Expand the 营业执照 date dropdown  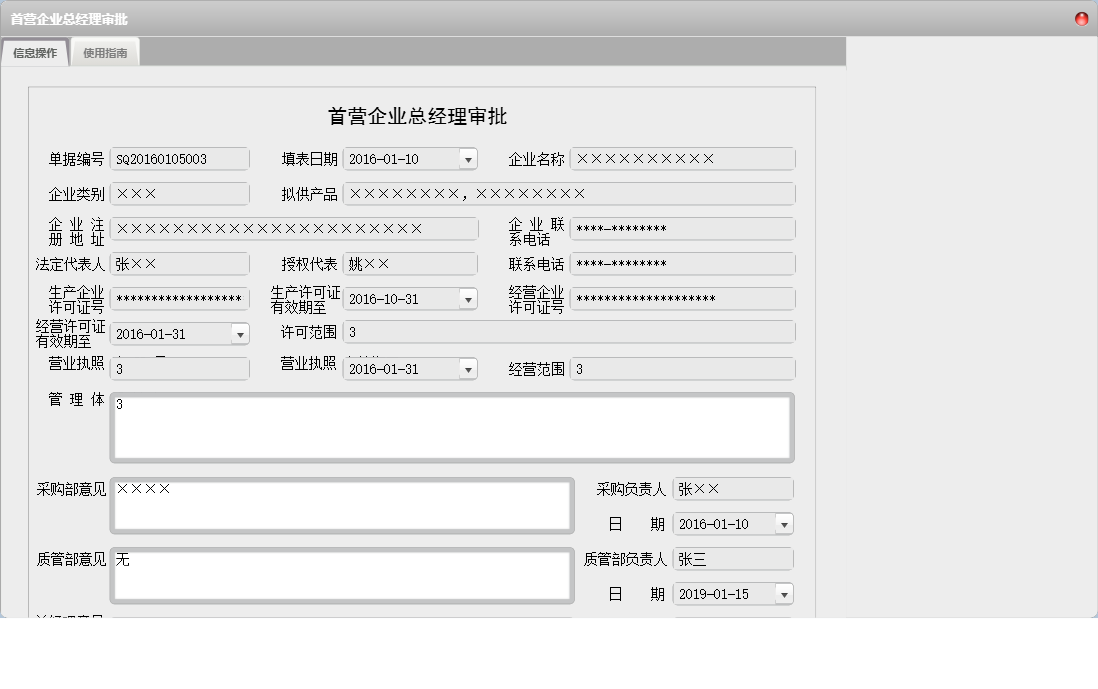point(465,368)
